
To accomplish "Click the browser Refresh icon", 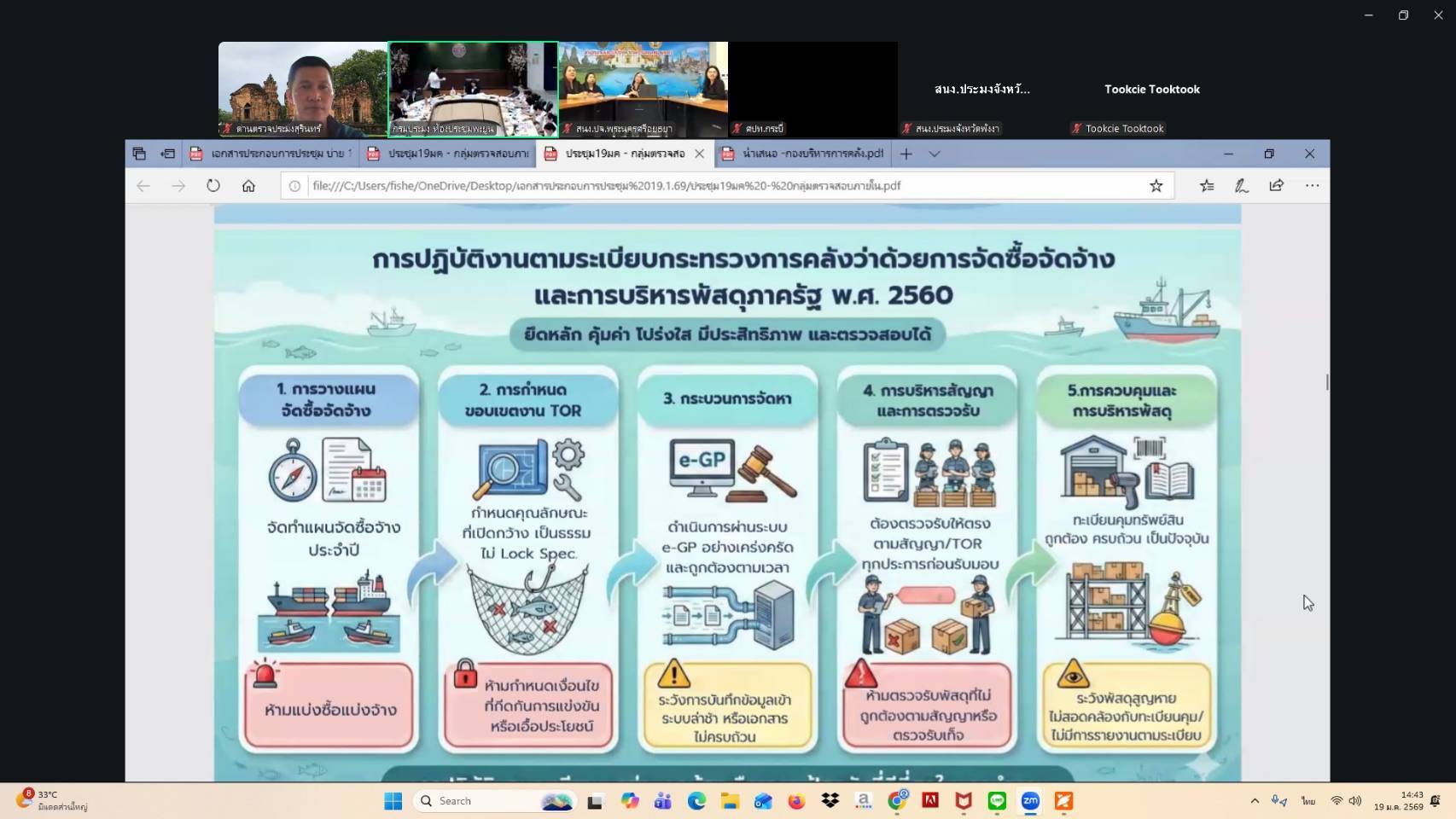I will pos(213,186).
